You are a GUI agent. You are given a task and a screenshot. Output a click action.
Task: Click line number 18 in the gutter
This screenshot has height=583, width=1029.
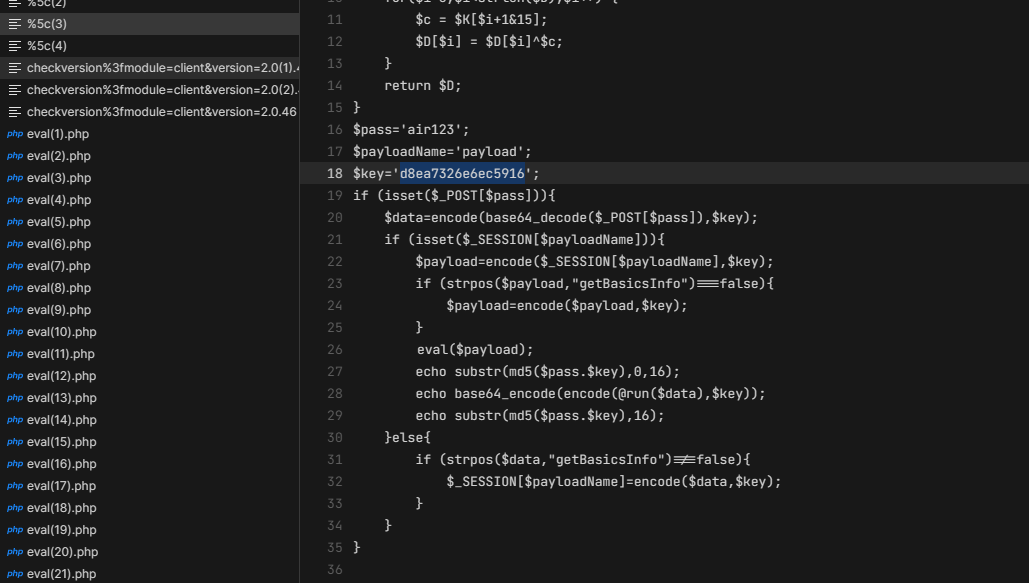[x=335, y=173]
